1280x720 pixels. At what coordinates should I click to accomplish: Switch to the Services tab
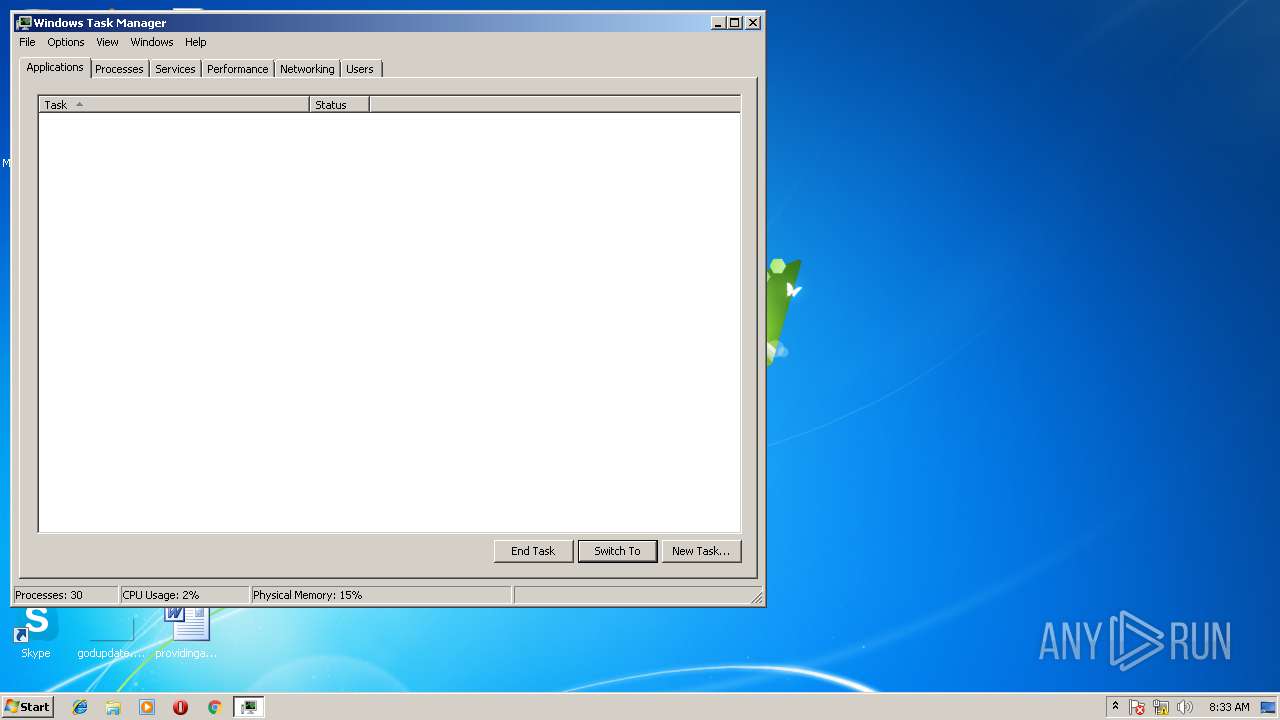175,69
